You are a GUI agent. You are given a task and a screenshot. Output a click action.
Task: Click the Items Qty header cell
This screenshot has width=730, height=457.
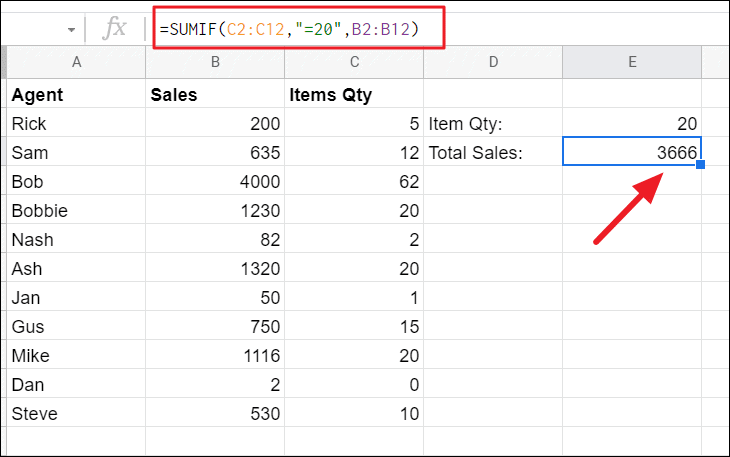tap(353, 95)
